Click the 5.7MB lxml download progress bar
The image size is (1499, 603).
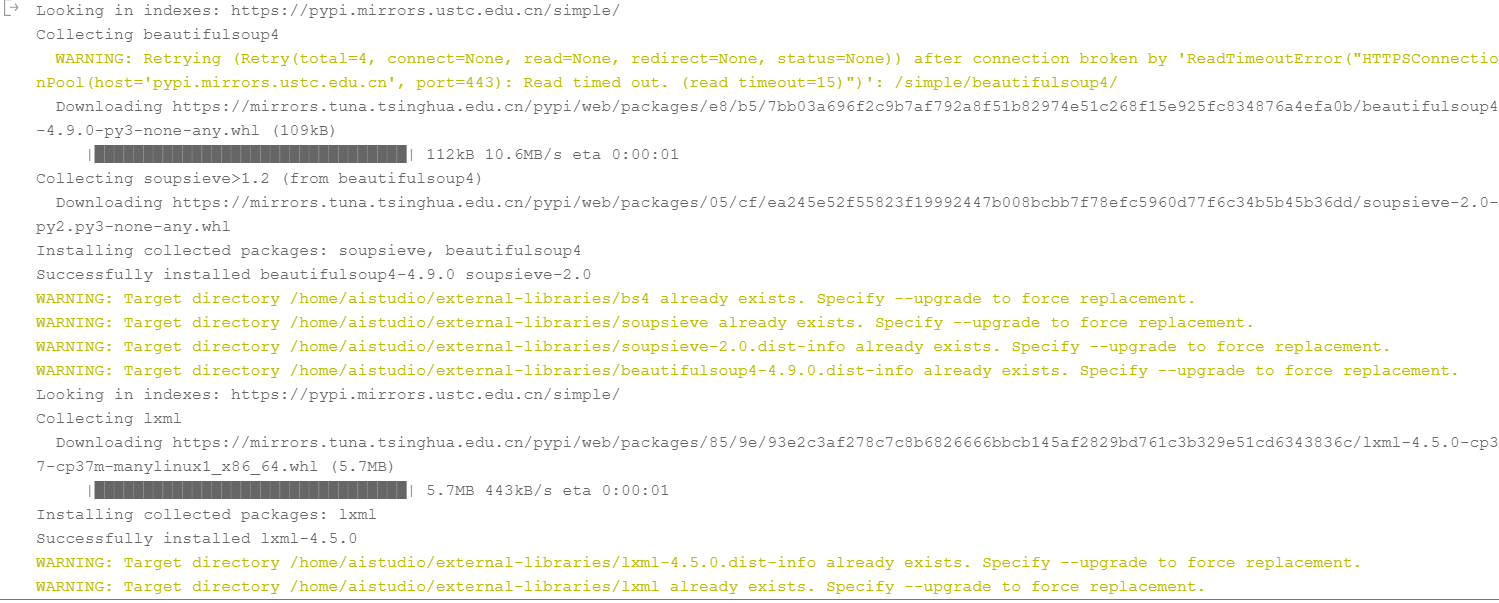(x=252, y=491)
